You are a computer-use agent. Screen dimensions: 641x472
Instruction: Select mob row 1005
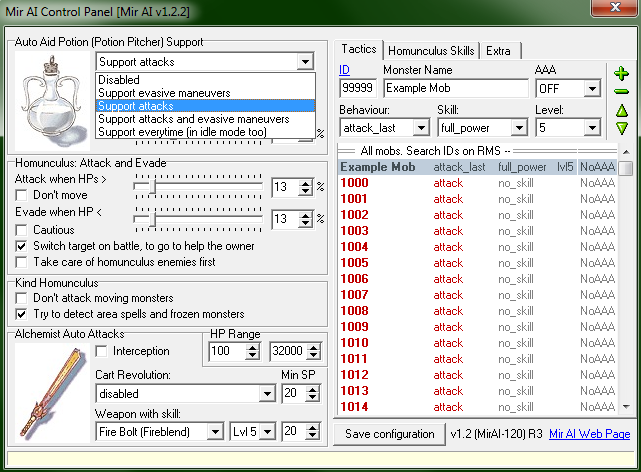click(477, 263)
